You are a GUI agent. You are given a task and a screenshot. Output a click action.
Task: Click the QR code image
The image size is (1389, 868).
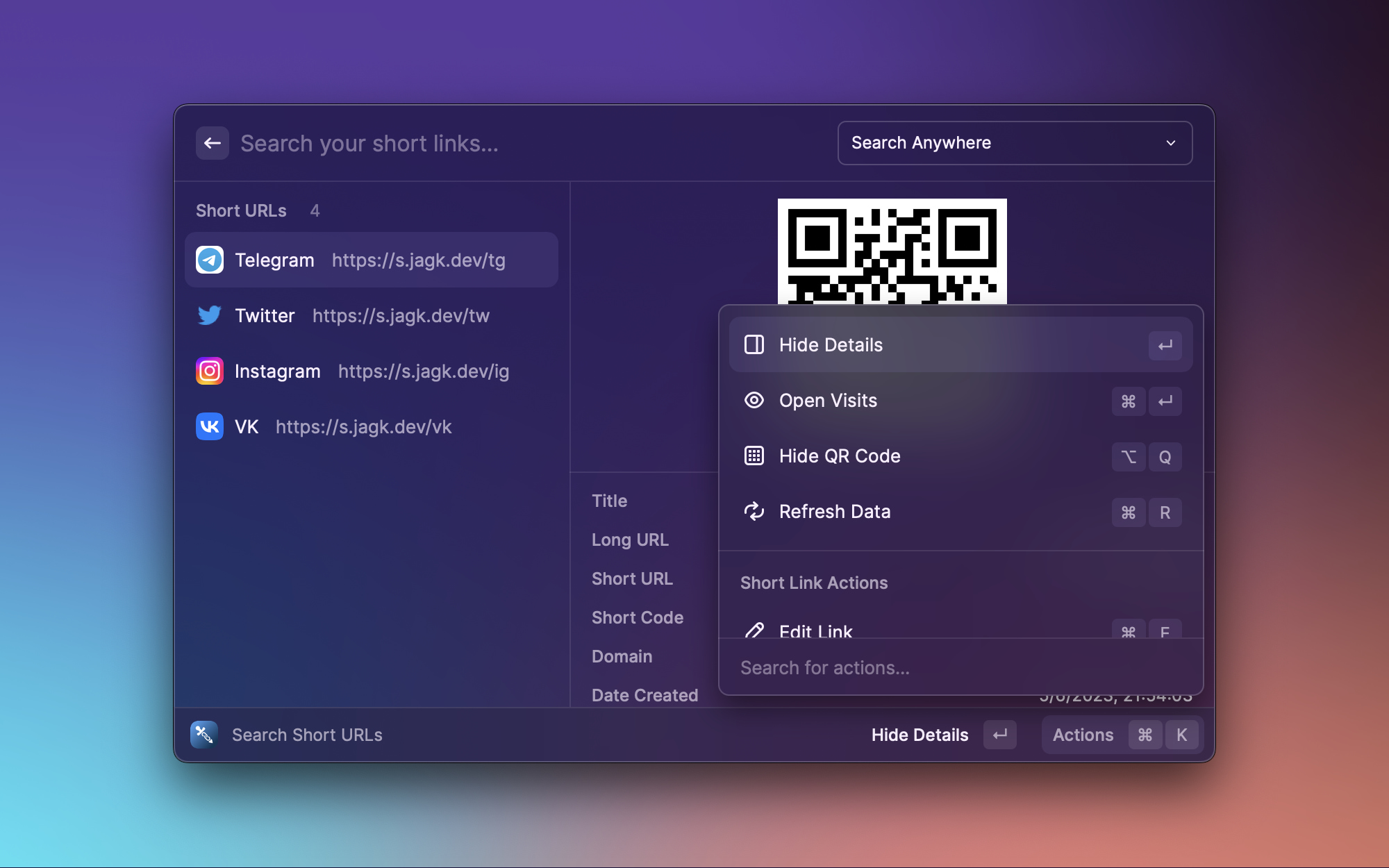(x=892, y=253)
